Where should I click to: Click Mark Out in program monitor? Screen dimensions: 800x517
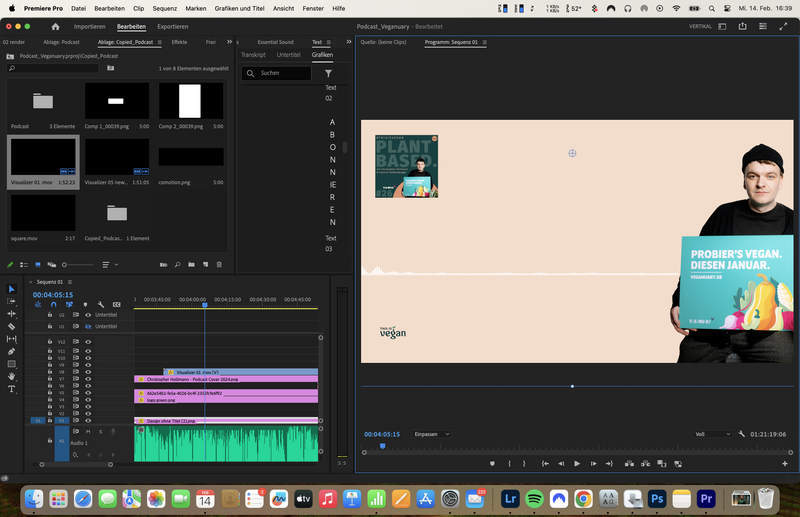pyautogui.click(x=524, y=464)
